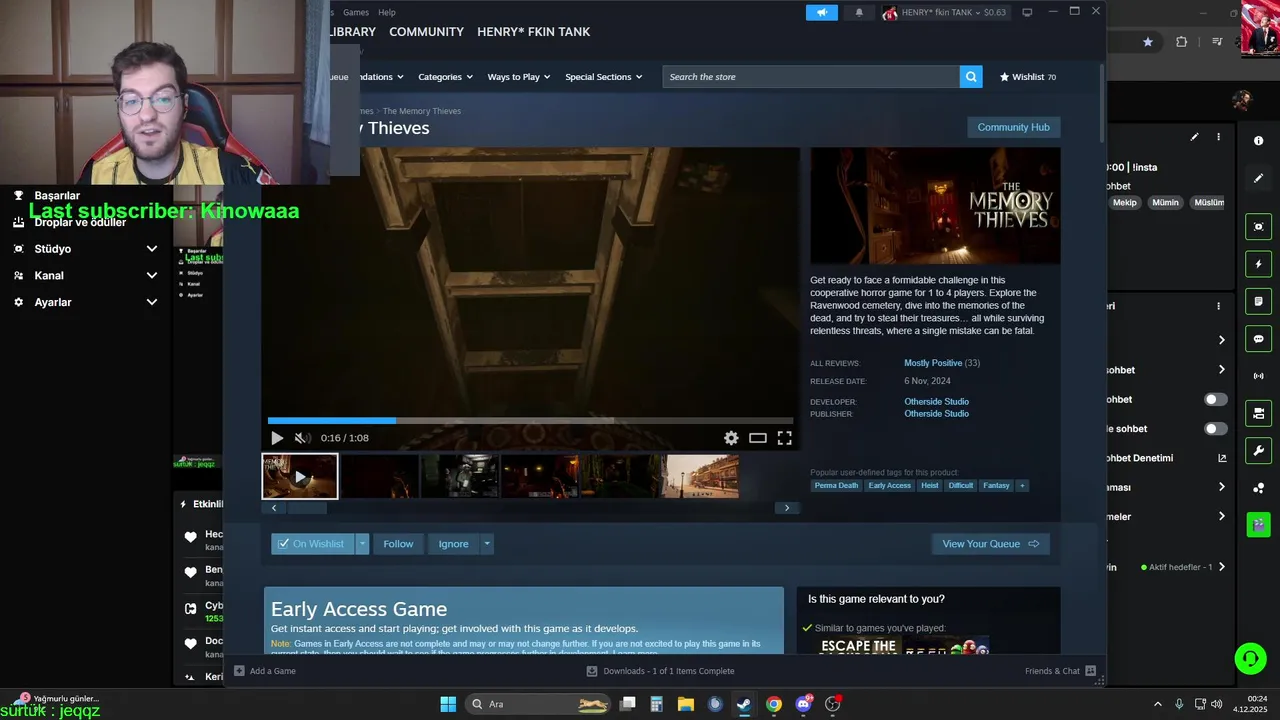Click the pencil edit icon in Twitch sidebar

tap(1258, 178)
